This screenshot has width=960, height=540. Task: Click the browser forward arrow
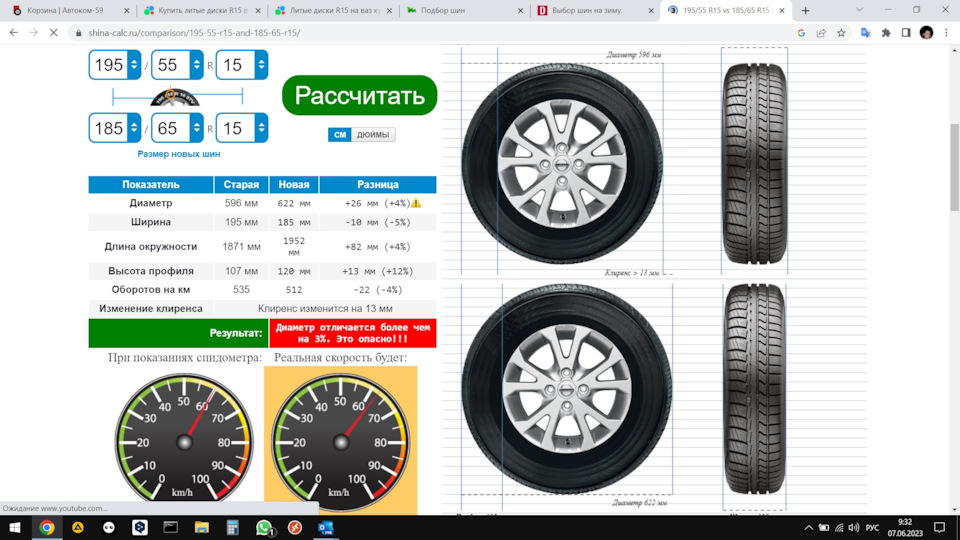tap(34, 32)
